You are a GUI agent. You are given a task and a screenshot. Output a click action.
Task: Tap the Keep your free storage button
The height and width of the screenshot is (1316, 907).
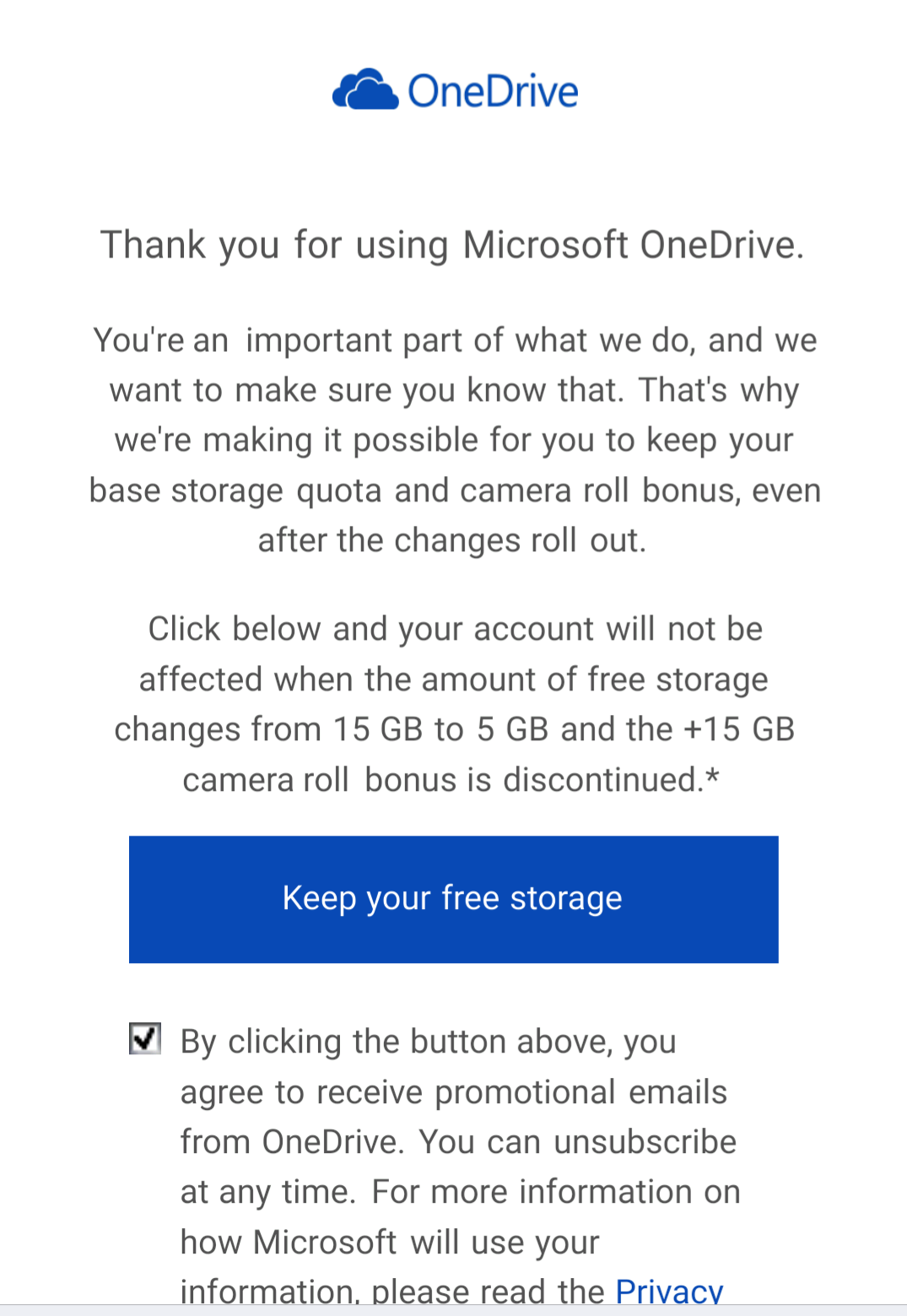coord(453,899)
